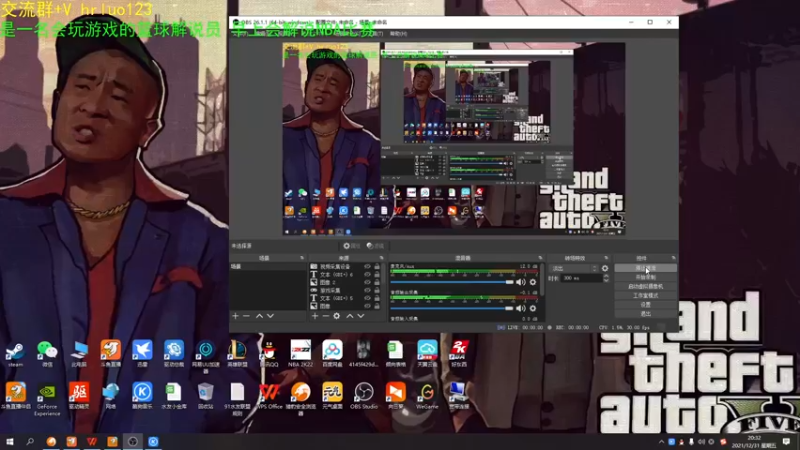Move the scene down in the Scenes panel

coord(270,316)
